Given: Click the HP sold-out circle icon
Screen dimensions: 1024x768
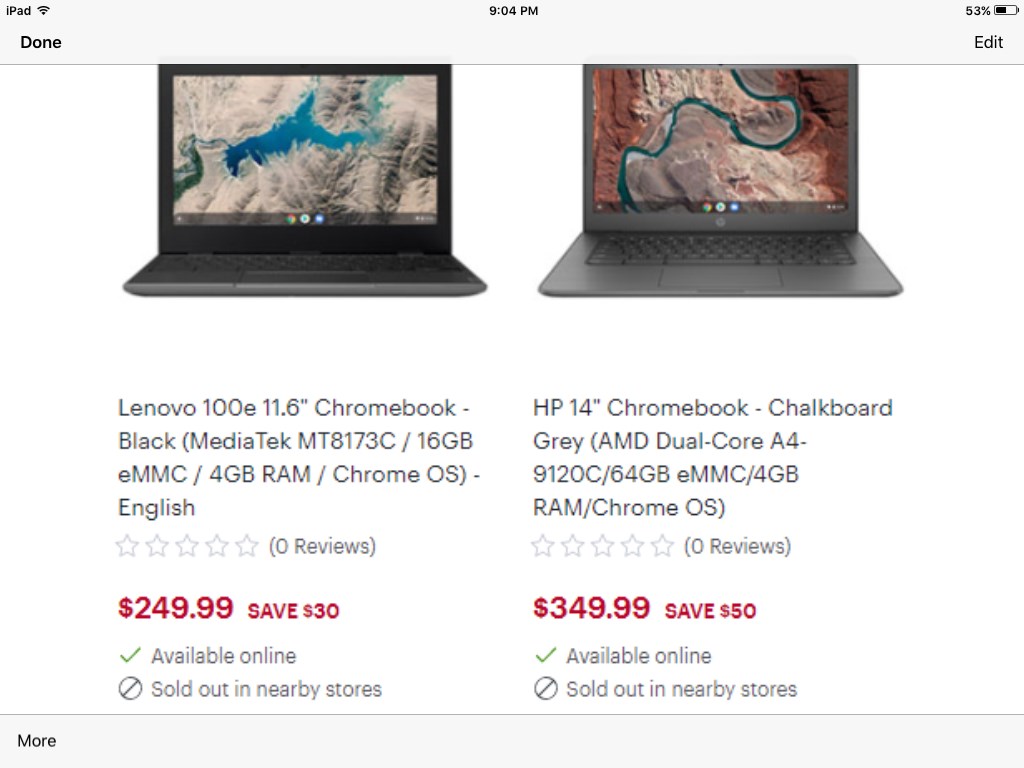Looking at the screenshot, I should [545, 689].
